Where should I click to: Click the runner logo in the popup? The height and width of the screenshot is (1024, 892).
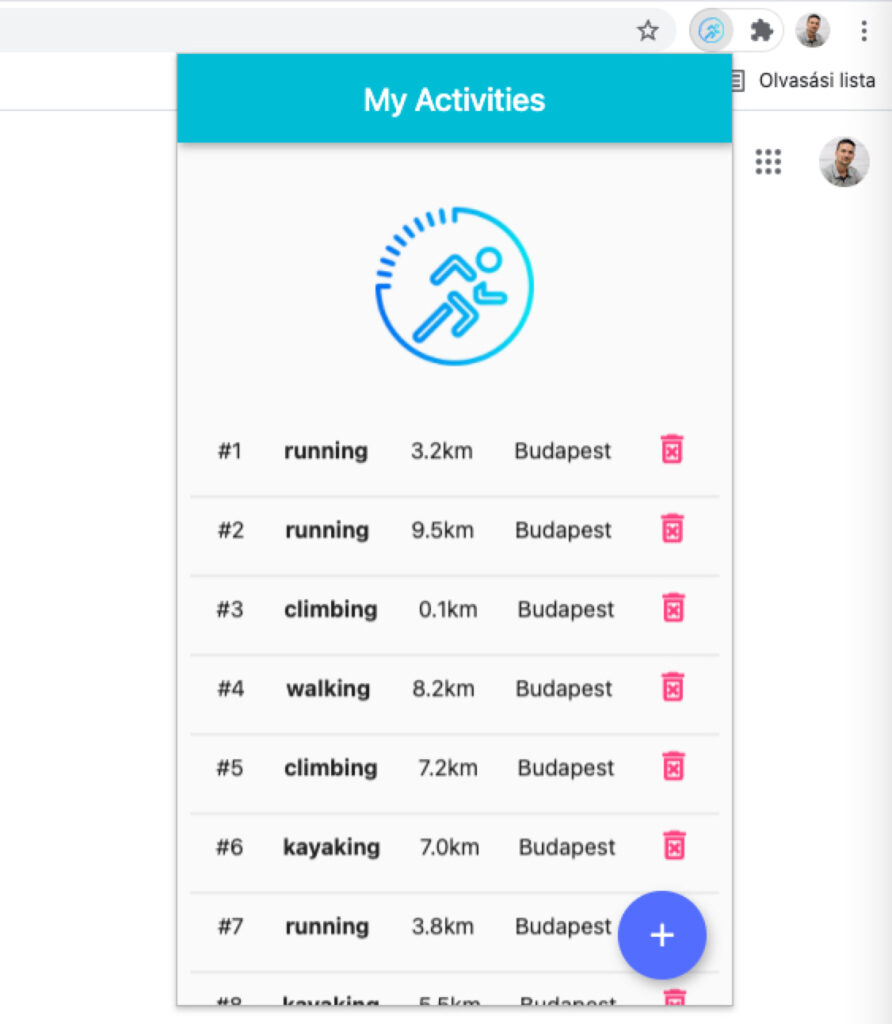[x=454, y=286]
